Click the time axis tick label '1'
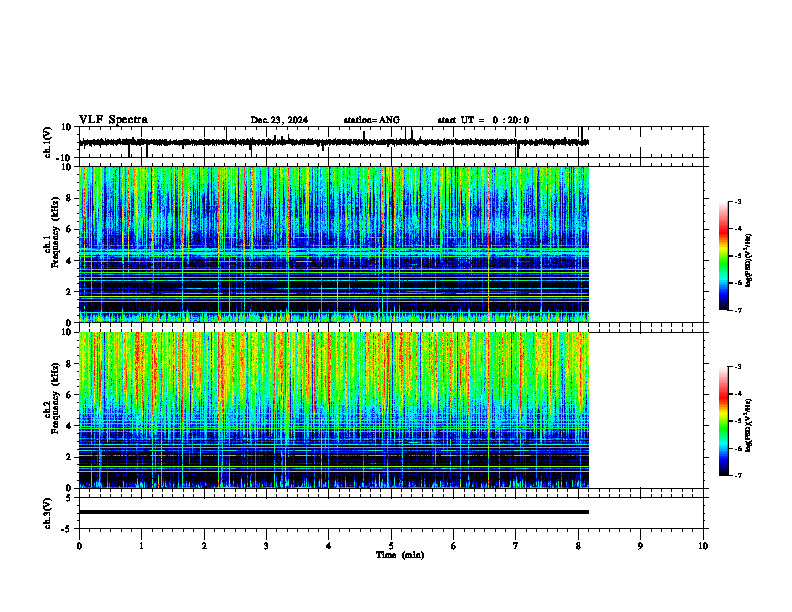This screenshot has height=612, width=792. (141, 546)
